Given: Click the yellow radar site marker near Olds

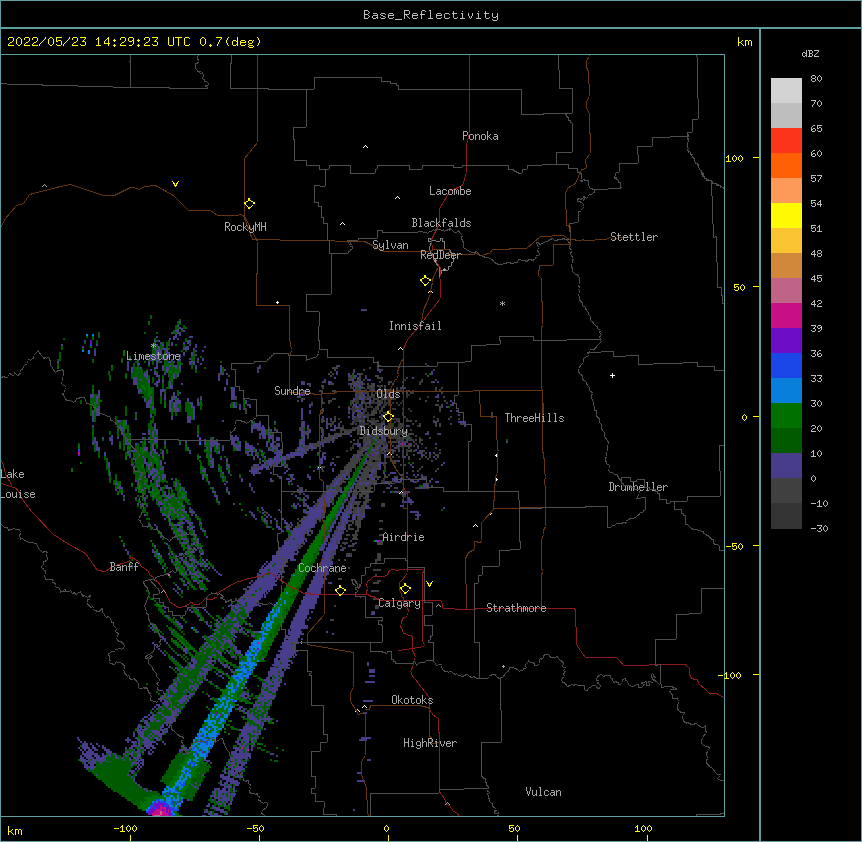Looking at the screenshot, I should point(388,416).
